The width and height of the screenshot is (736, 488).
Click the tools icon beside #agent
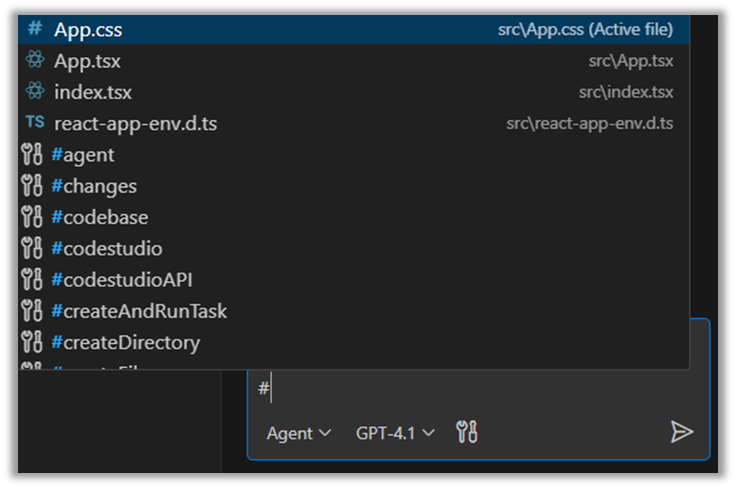pos(32,155)
